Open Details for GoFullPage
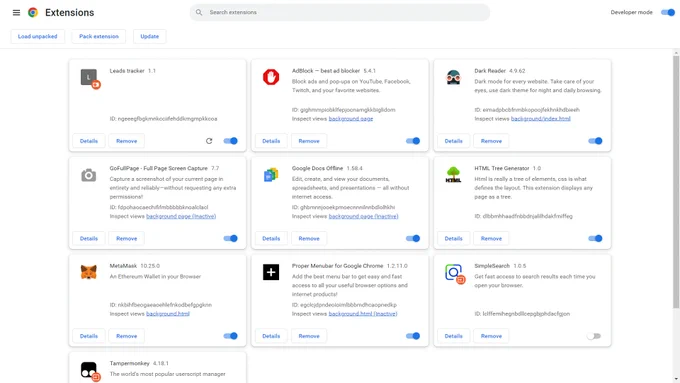This screenshot has height=383, width=680. coord(89,239)
